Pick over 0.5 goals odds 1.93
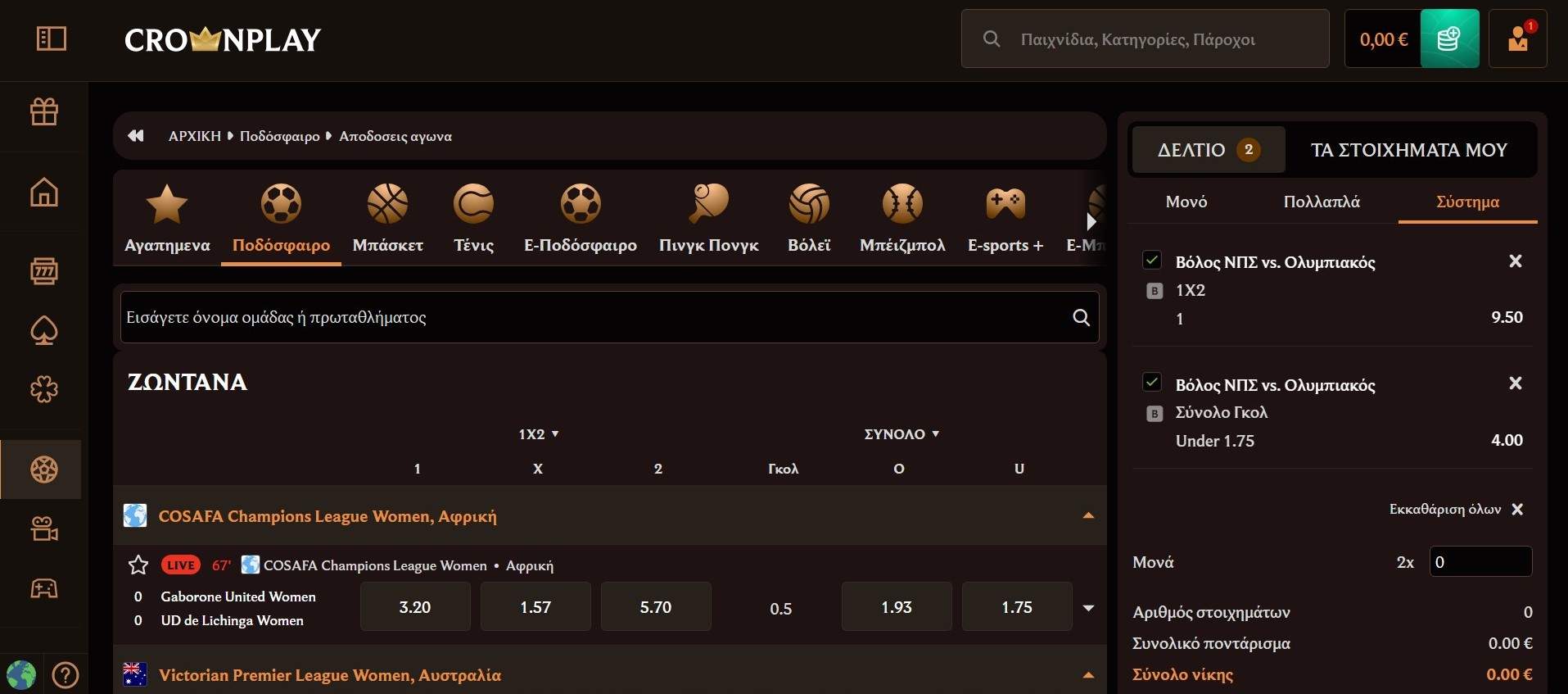The width and height of the screenshot is (1568, 694). (x=897, y=607)
